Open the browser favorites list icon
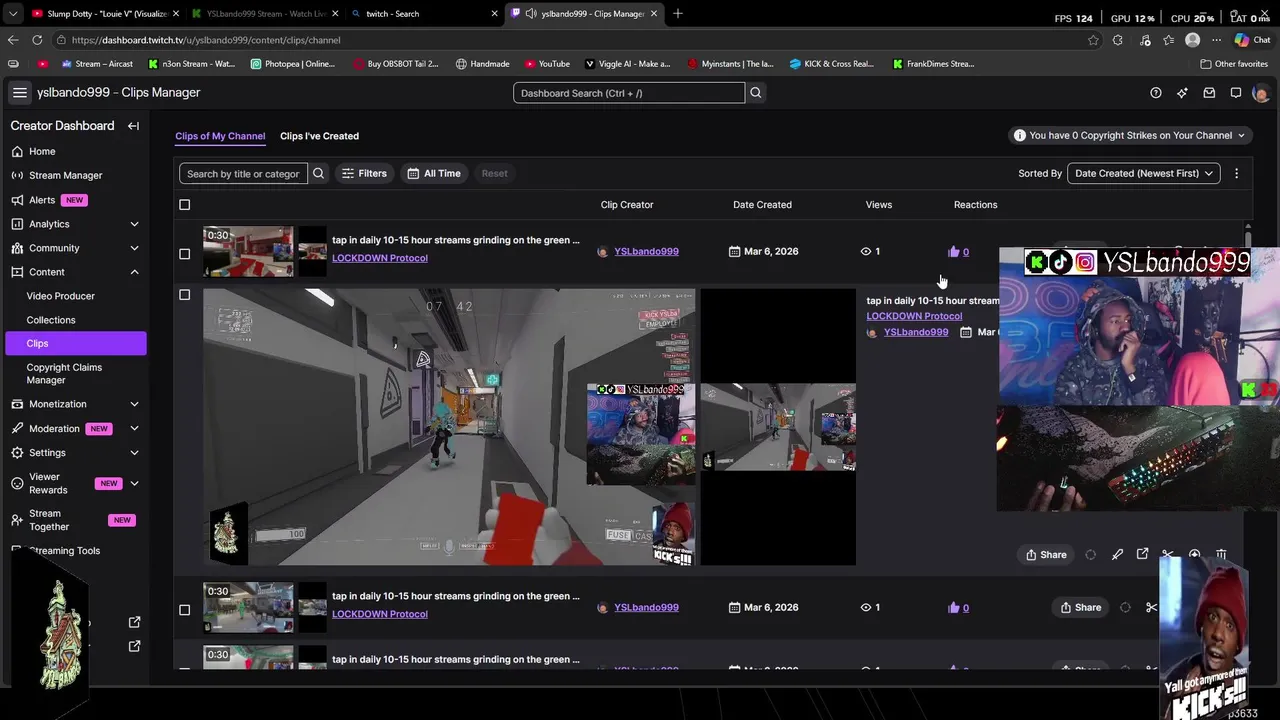1280x720 pixels. tap(1168, 40)
